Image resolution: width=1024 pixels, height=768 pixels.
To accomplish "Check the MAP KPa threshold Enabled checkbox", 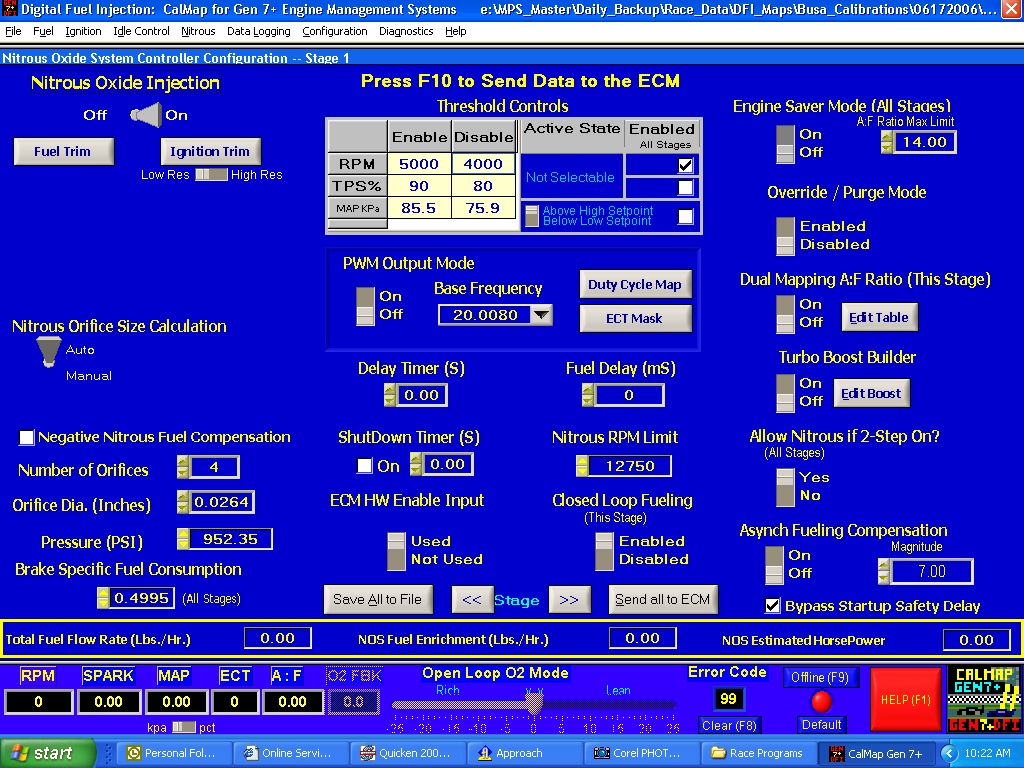I will [685, 216].
